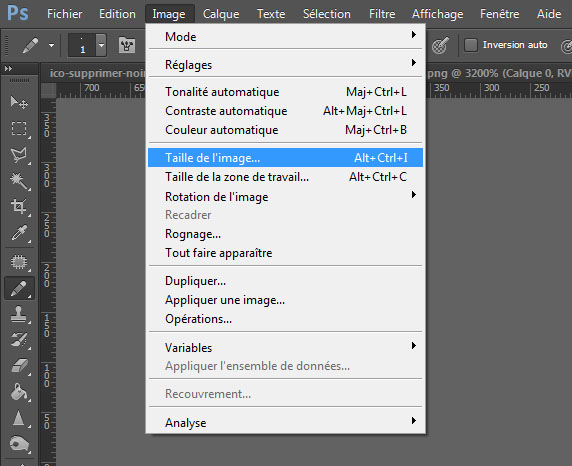Choose Tonalité automatique

[x=285, y=92]
